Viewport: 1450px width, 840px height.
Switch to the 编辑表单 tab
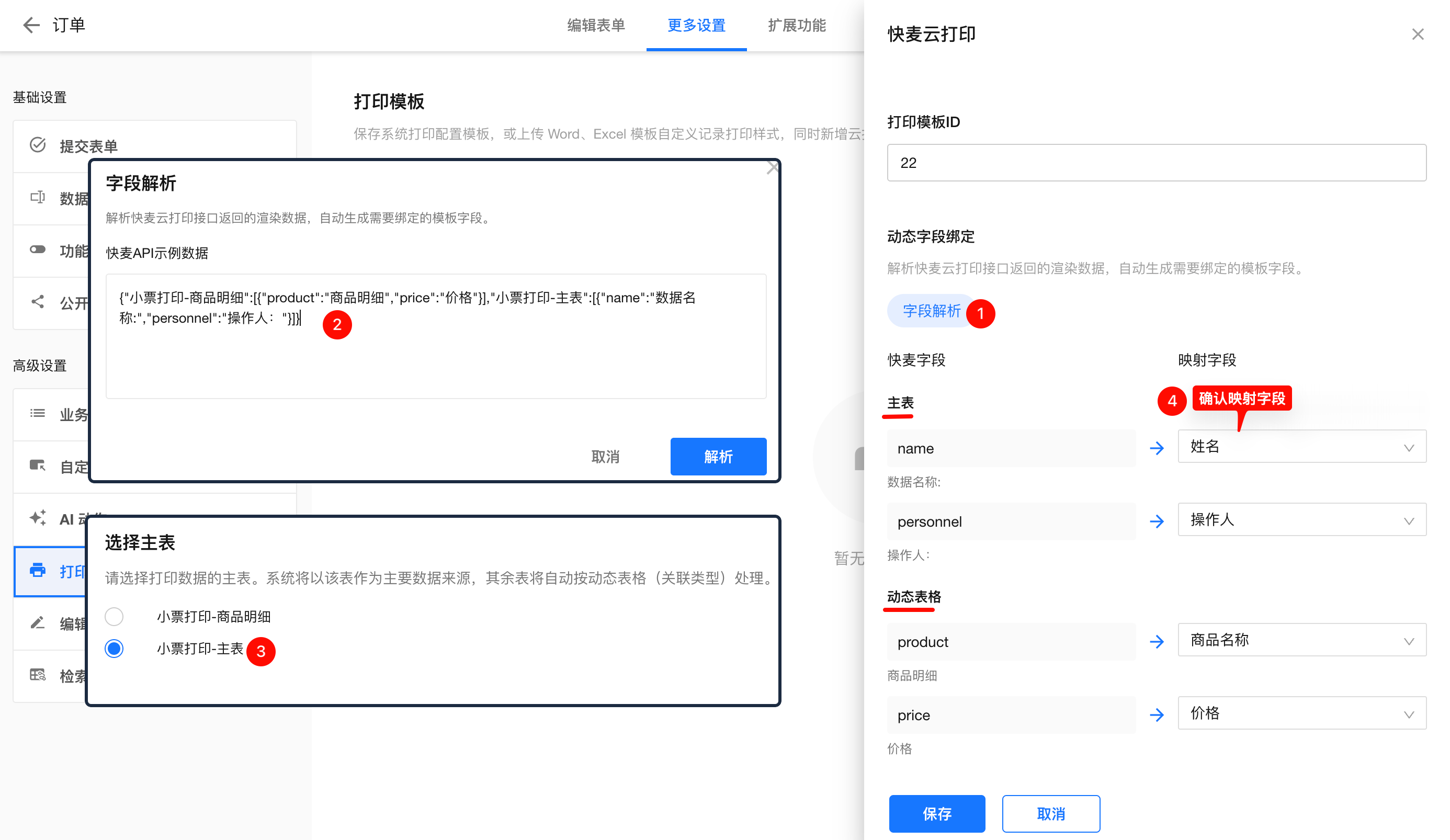click(x=595, y=25)
